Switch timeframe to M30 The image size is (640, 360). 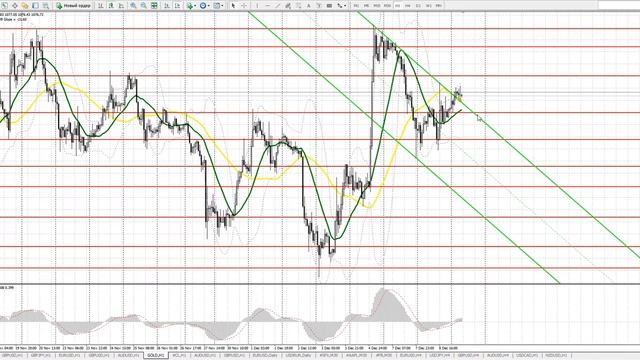point(387,6)
